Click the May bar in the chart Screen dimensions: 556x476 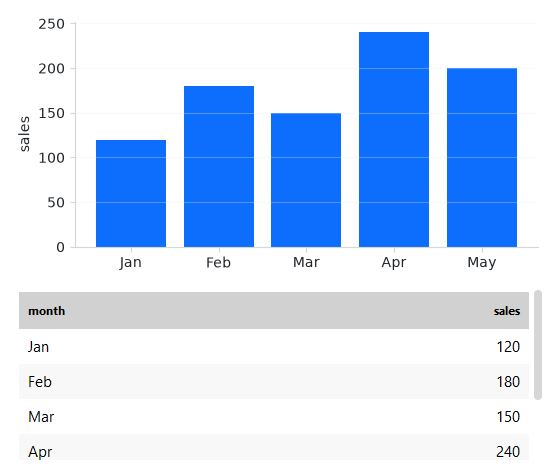(x=482, y=157)
